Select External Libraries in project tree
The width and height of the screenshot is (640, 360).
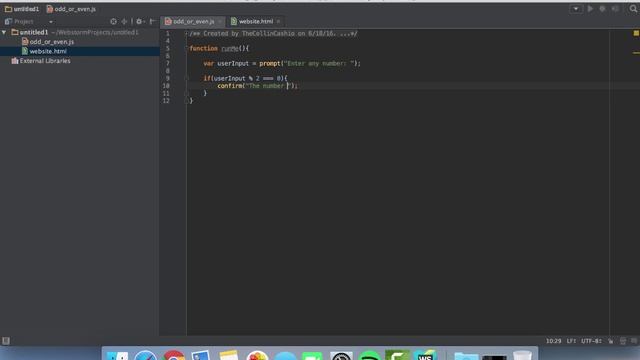[x=41, y=61]
